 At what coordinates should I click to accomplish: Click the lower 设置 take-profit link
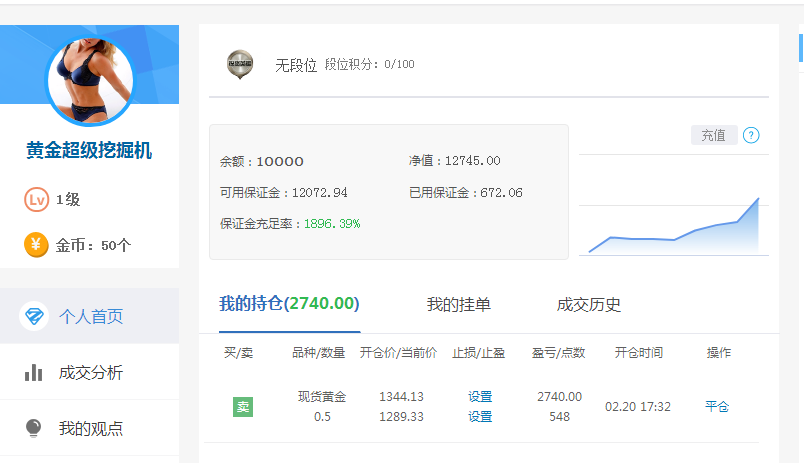pyautogui.click(x=480, y=416)
